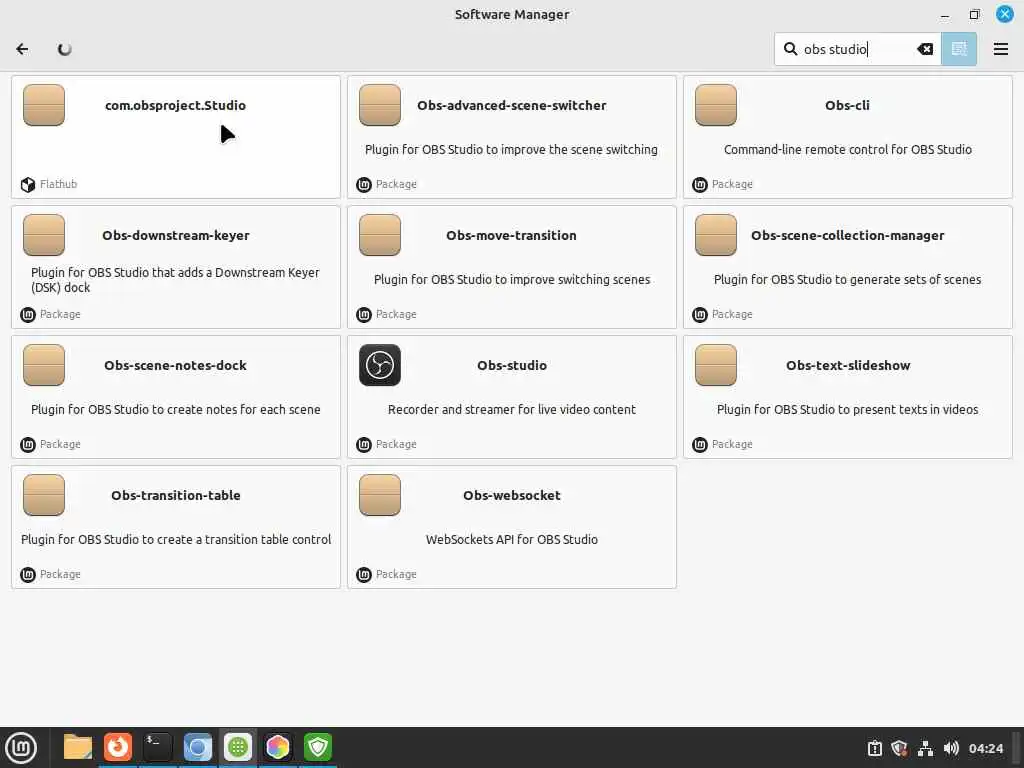Click the 04:24 clock in the tray
Viewport: 1024px width, 768px height.
click(x=985, y=748)
